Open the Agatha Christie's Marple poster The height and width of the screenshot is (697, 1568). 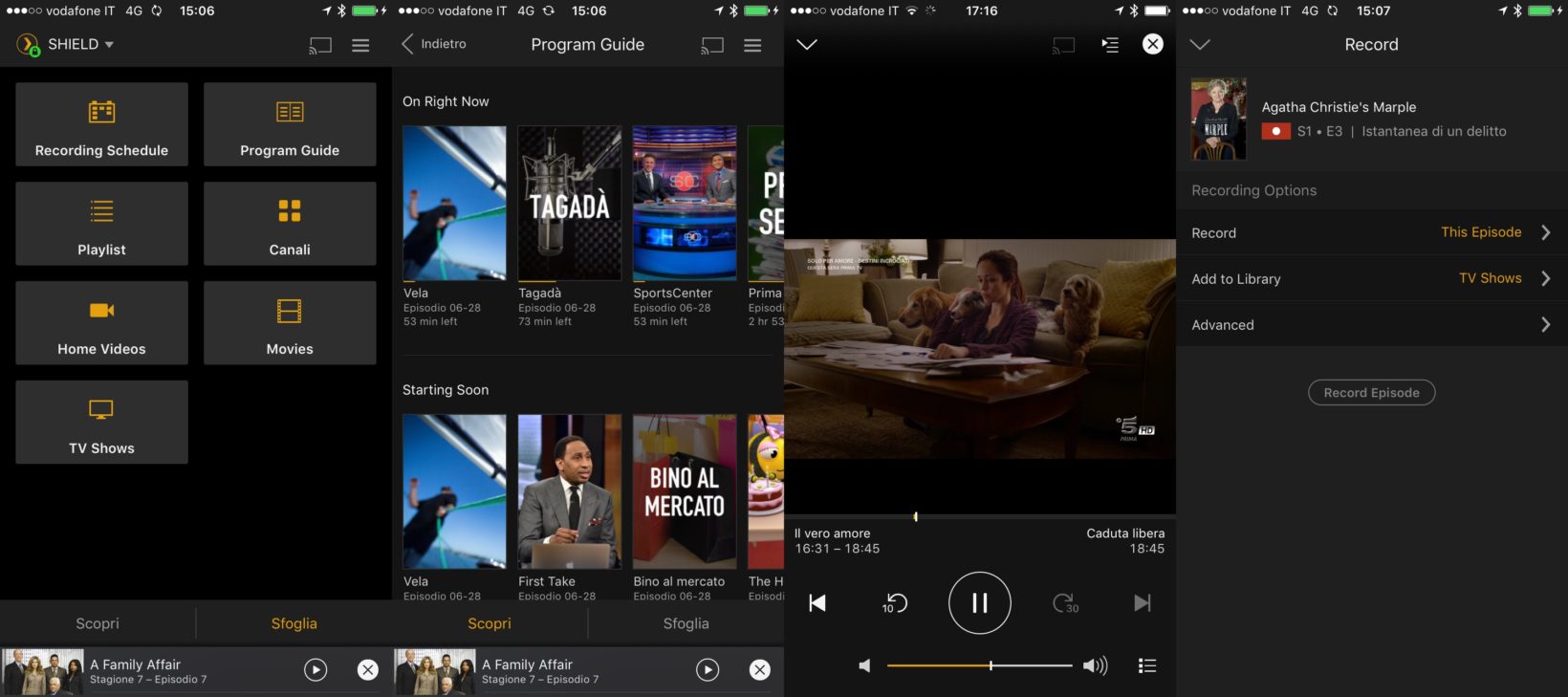1219,119
